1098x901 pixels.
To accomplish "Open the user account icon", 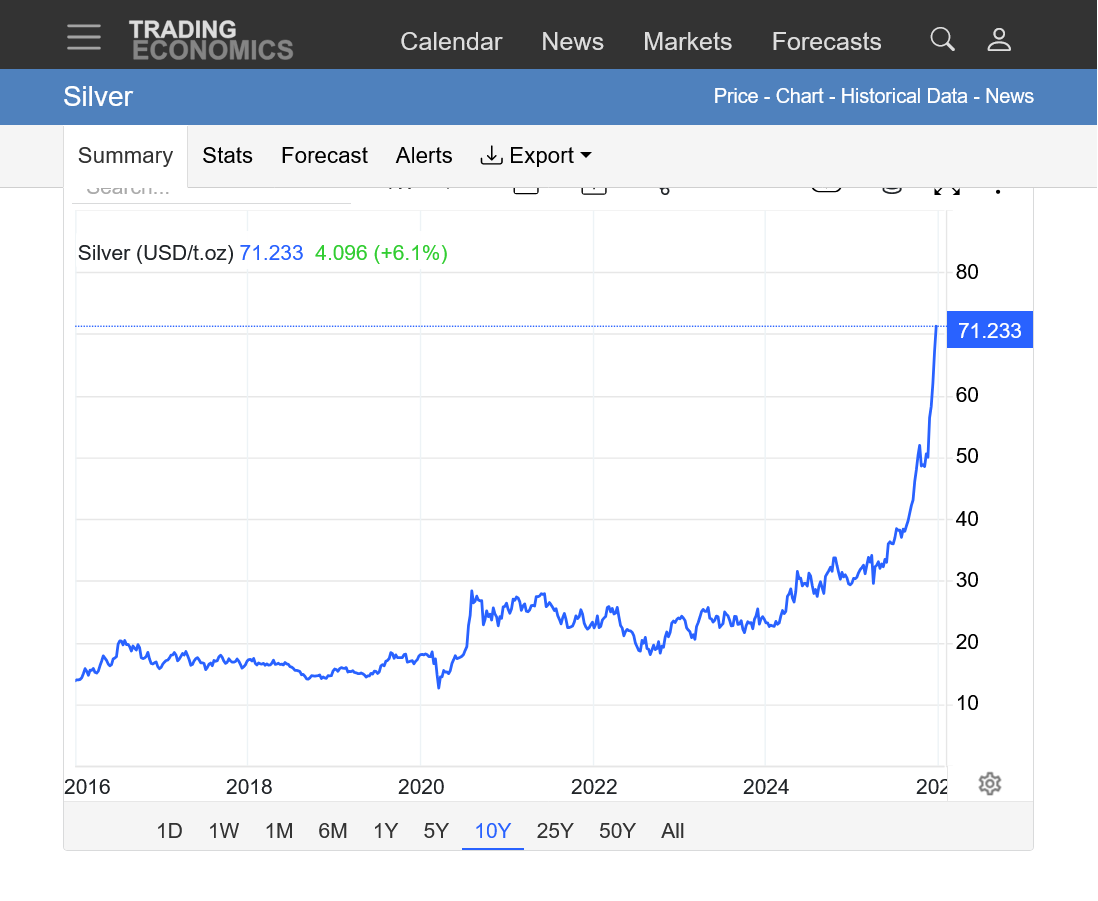I will pyautogui.click(x=999, y=40).
